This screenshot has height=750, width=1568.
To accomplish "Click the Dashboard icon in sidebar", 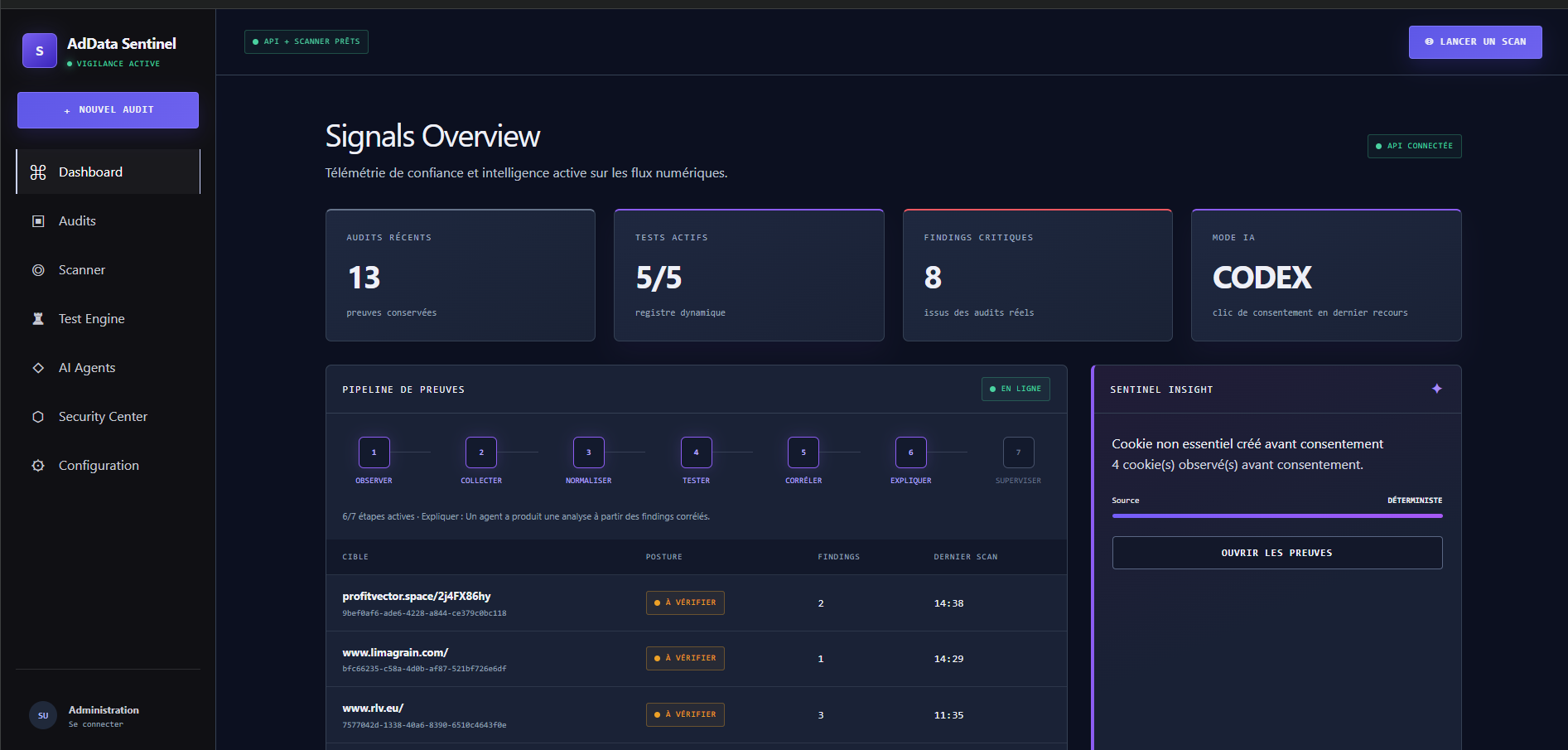I will tap(38, 172).
